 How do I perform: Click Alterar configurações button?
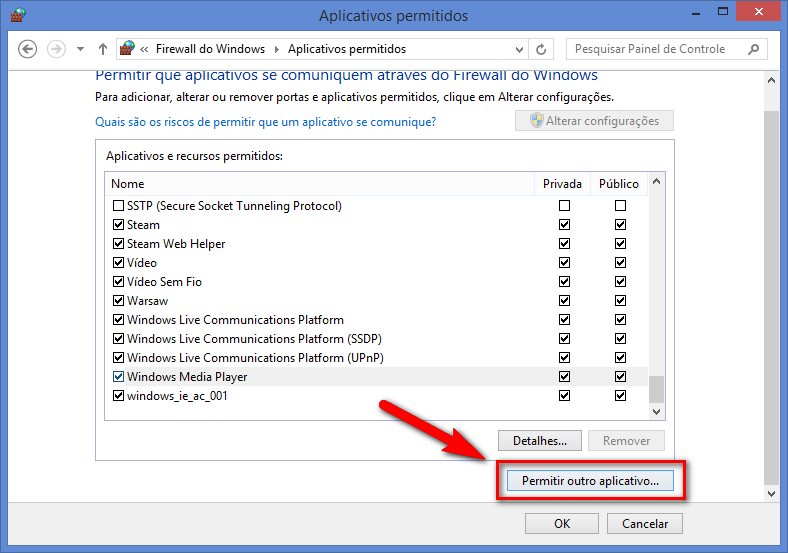pos(594,121)
